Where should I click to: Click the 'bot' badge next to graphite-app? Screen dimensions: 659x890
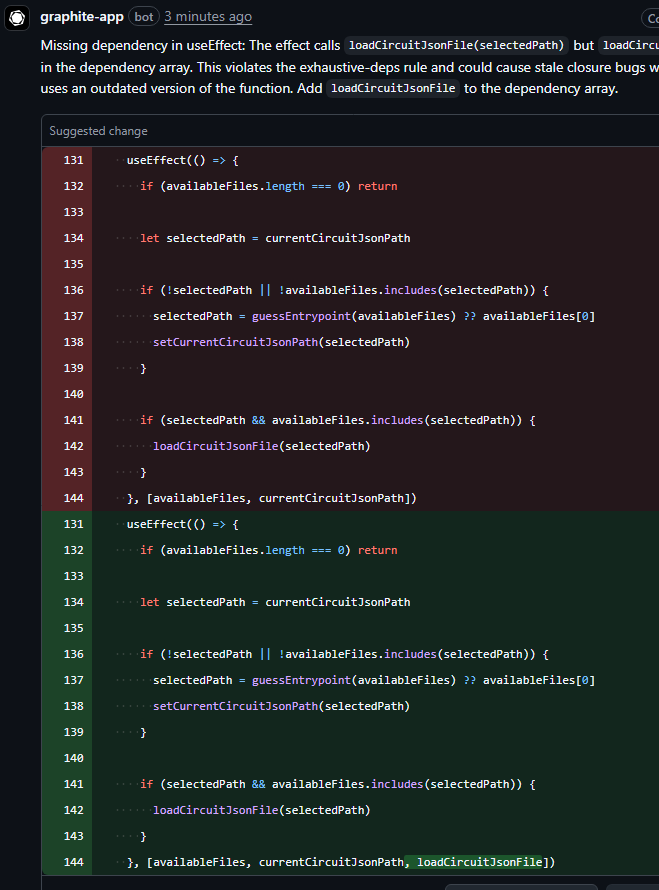tap(144, 17)
